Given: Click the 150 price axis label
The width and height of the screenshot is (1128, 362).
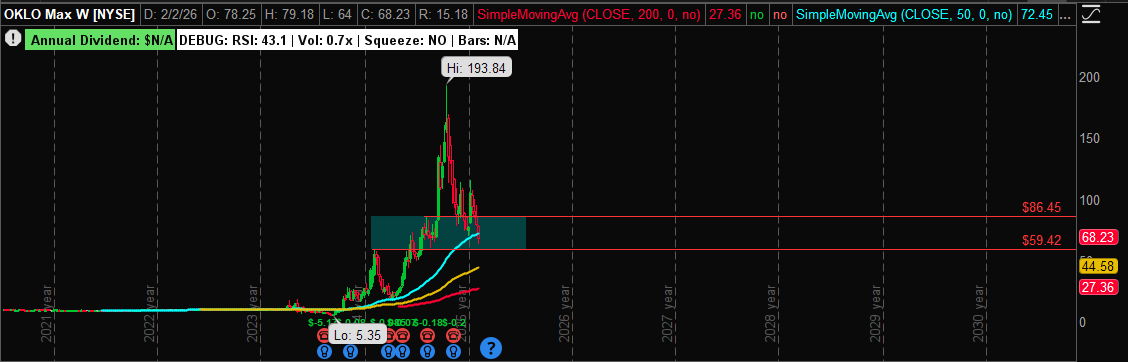Looking at the screenshot, I should click(1088, 138).
